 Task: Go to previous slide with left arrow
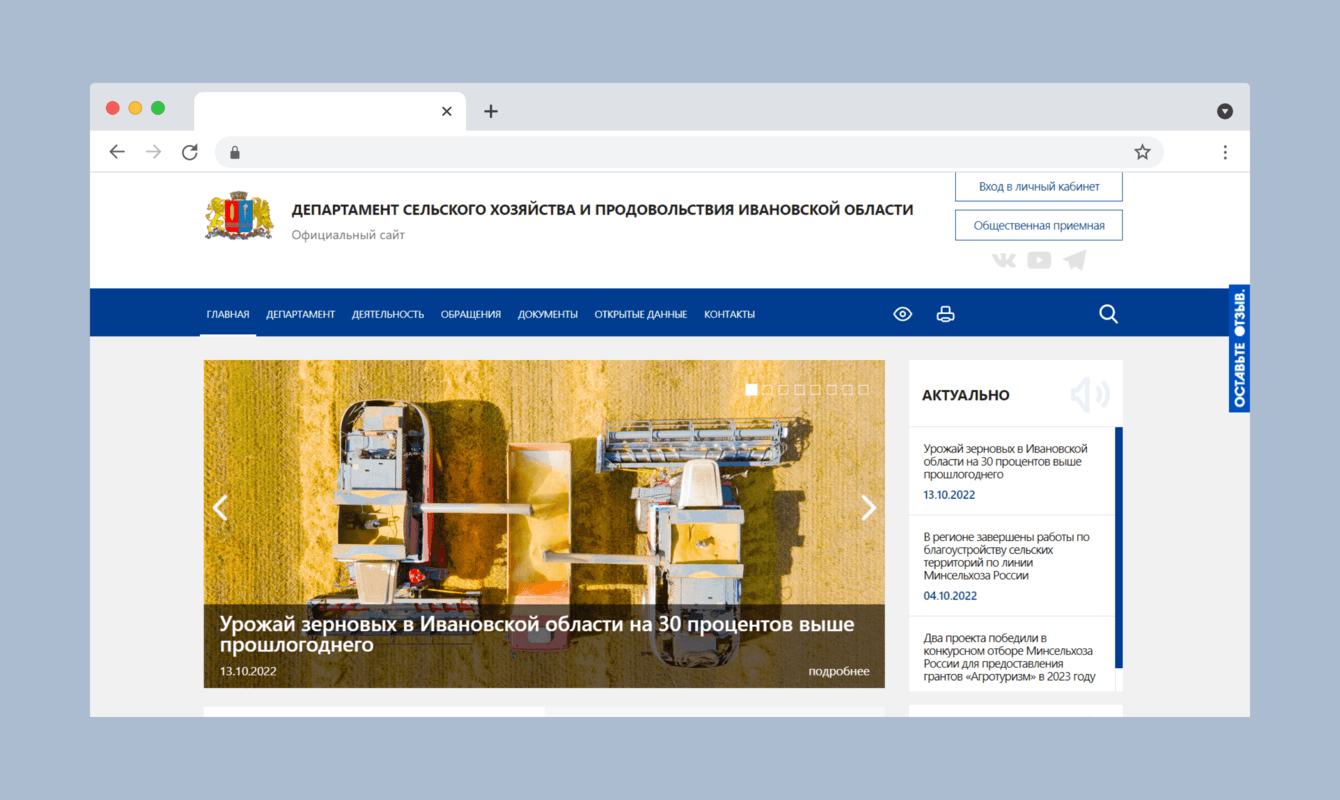220,508
